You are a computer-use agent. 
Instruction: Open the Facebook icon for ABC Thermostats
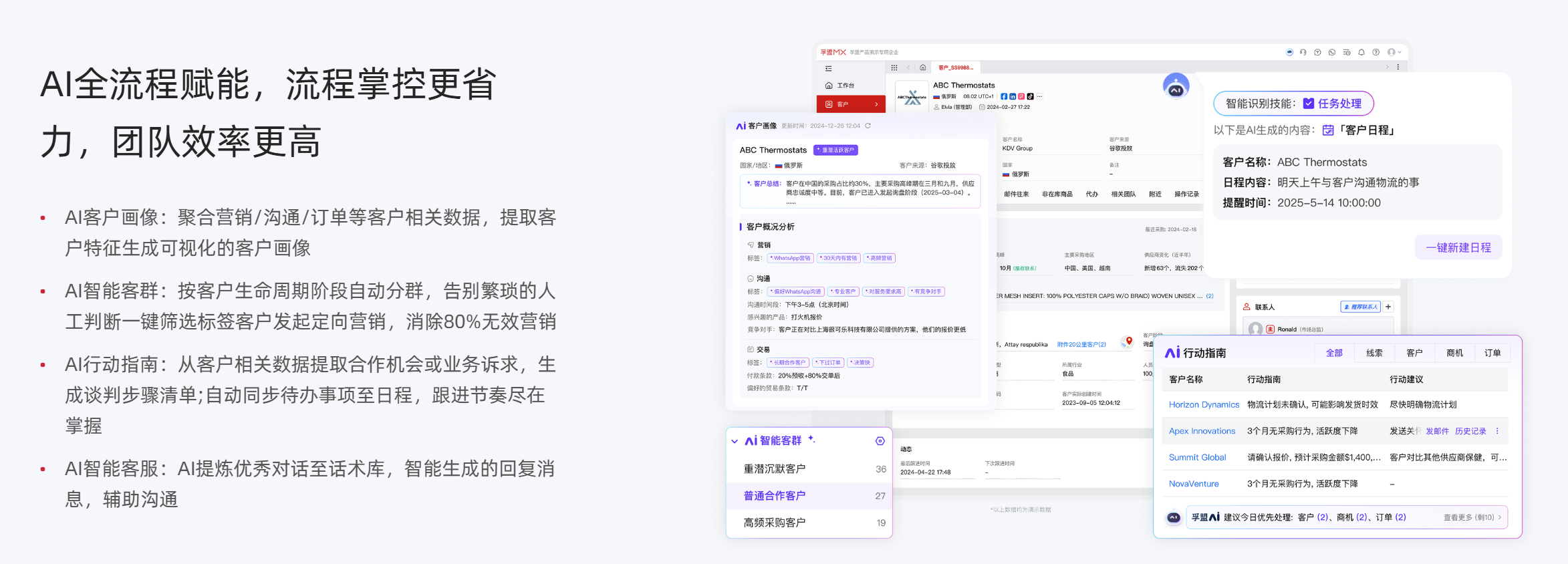click(1004, 96)
